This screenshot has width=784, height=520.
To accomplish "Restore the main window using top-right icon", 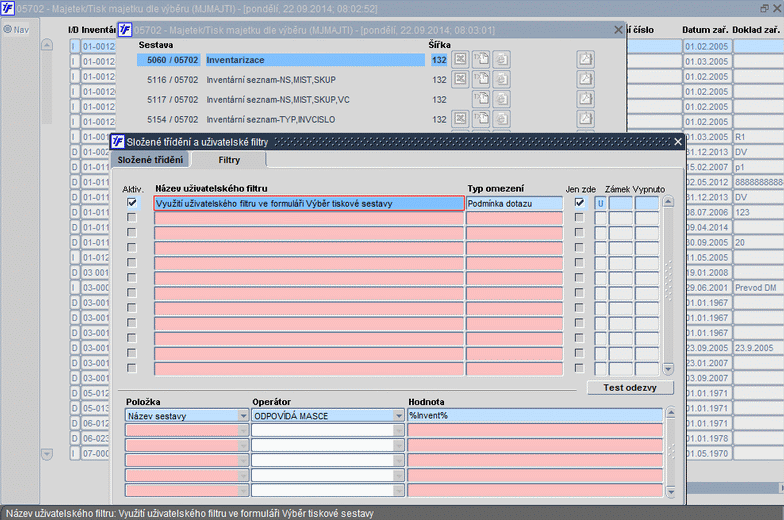I will tap(764, 8).
